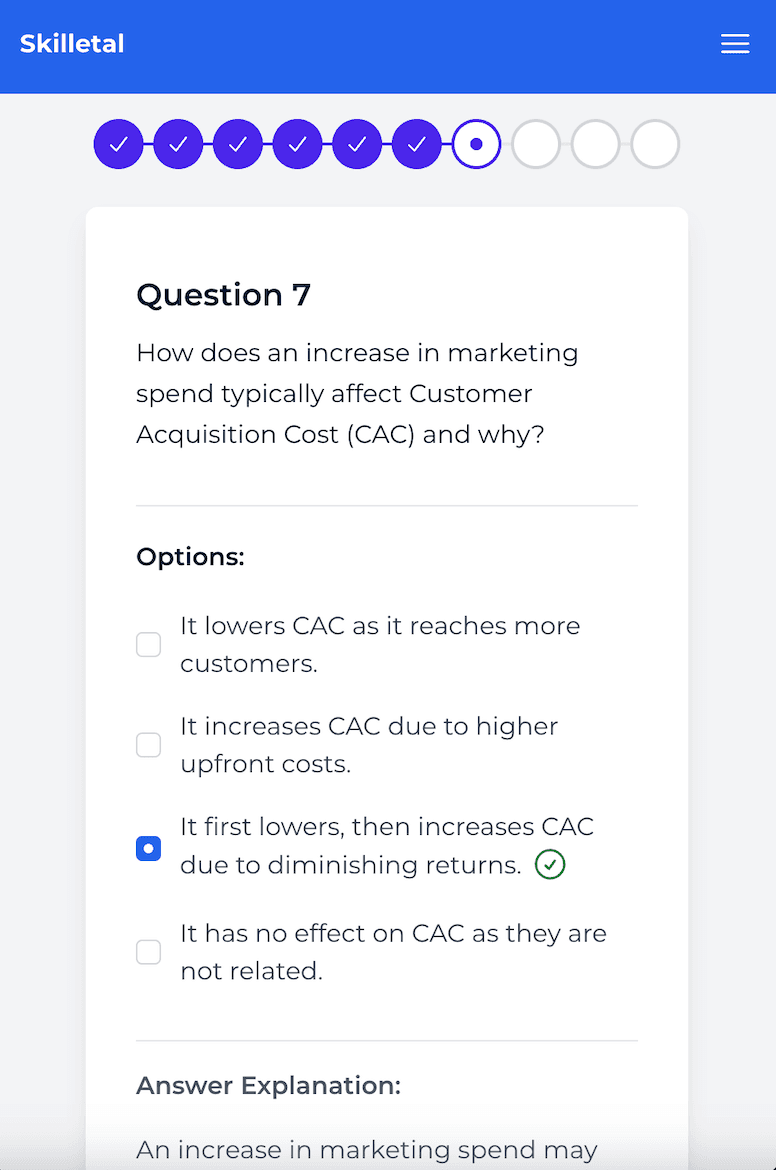Go to fifth completed step circle
The image size is (776, 1170).
357,144
